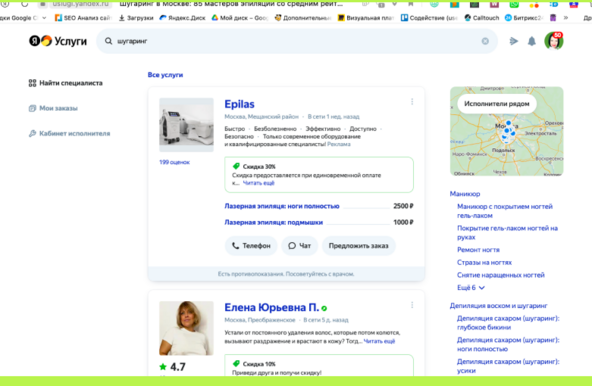
Task: Open Лазерная эпиляция: подмышки
Action: (x=273, y=222)
